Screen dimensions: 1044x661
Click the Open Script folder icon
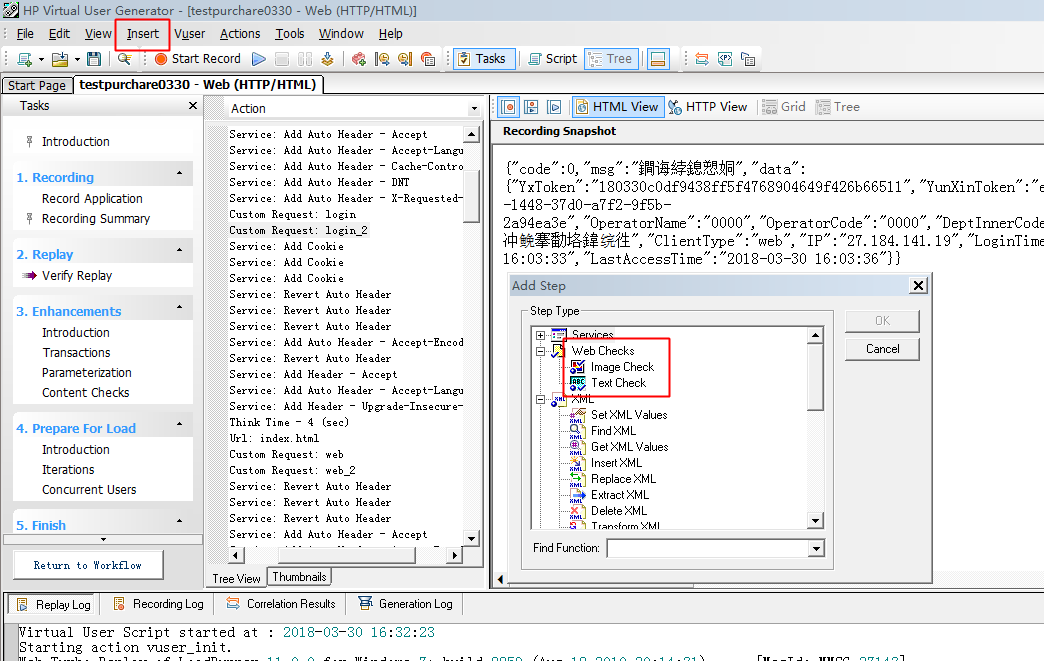pos(60,59)
